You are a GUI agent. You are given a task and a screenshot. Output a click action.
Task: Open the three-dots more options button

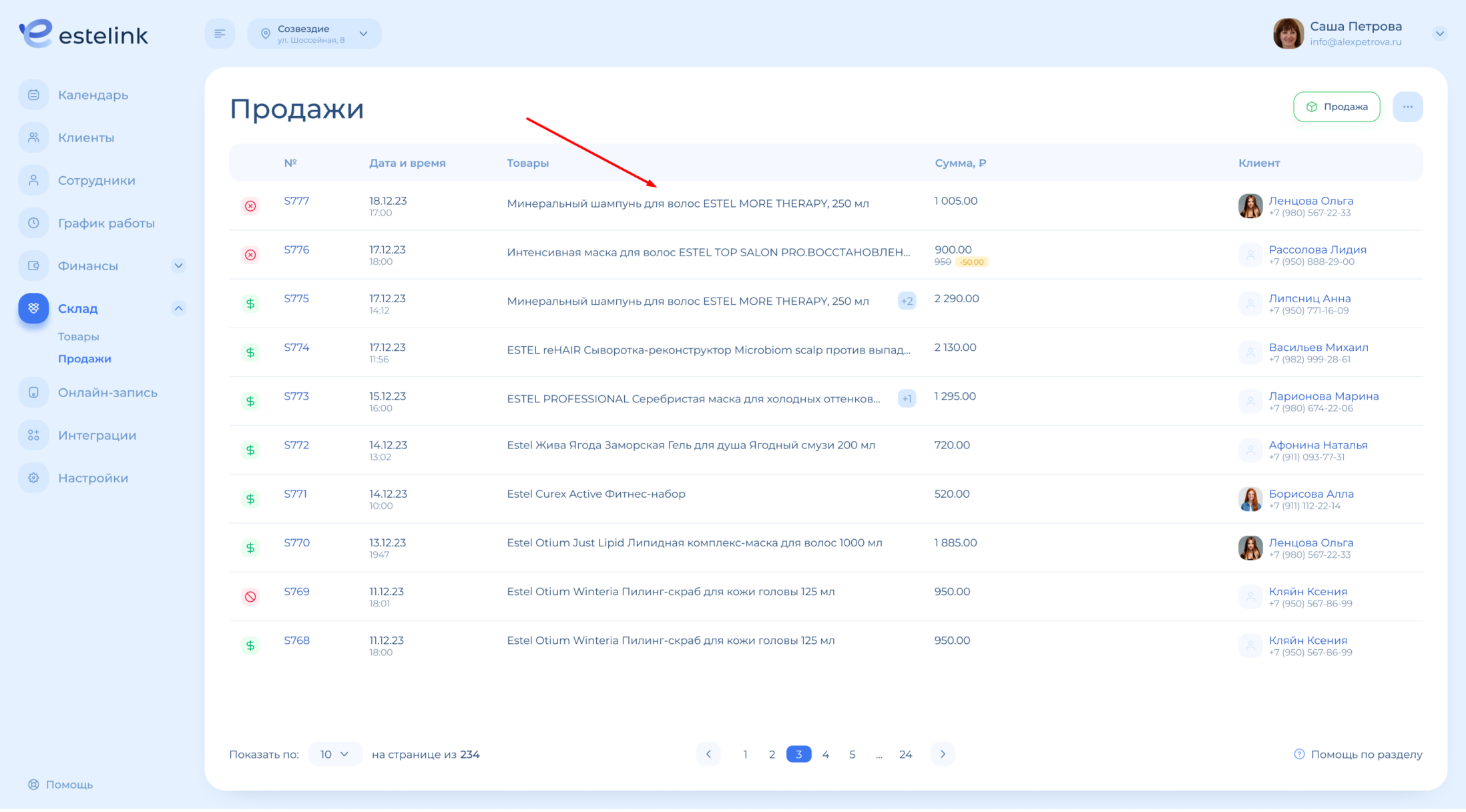pyautogui.click(x=1407, y=107)
